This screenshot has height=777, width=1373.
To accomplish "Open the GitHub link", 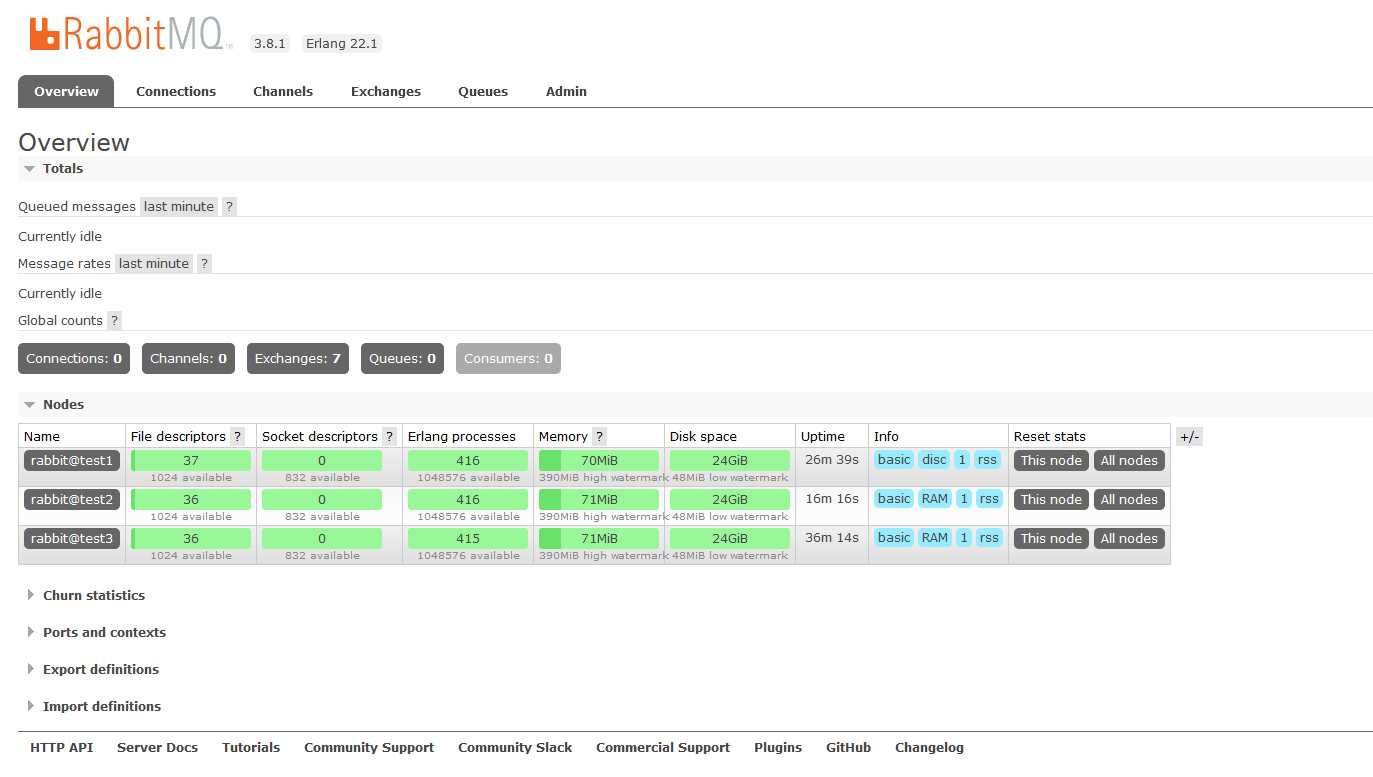I will tap(848, 748).
